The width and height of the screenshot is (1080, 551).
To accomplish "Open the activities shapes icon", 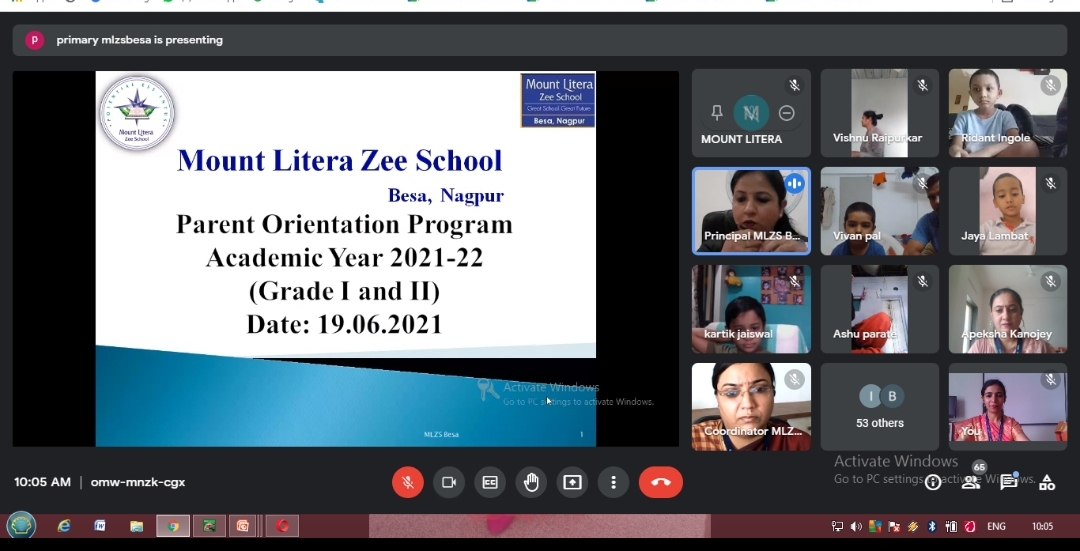I will [x=1047, y=482].
